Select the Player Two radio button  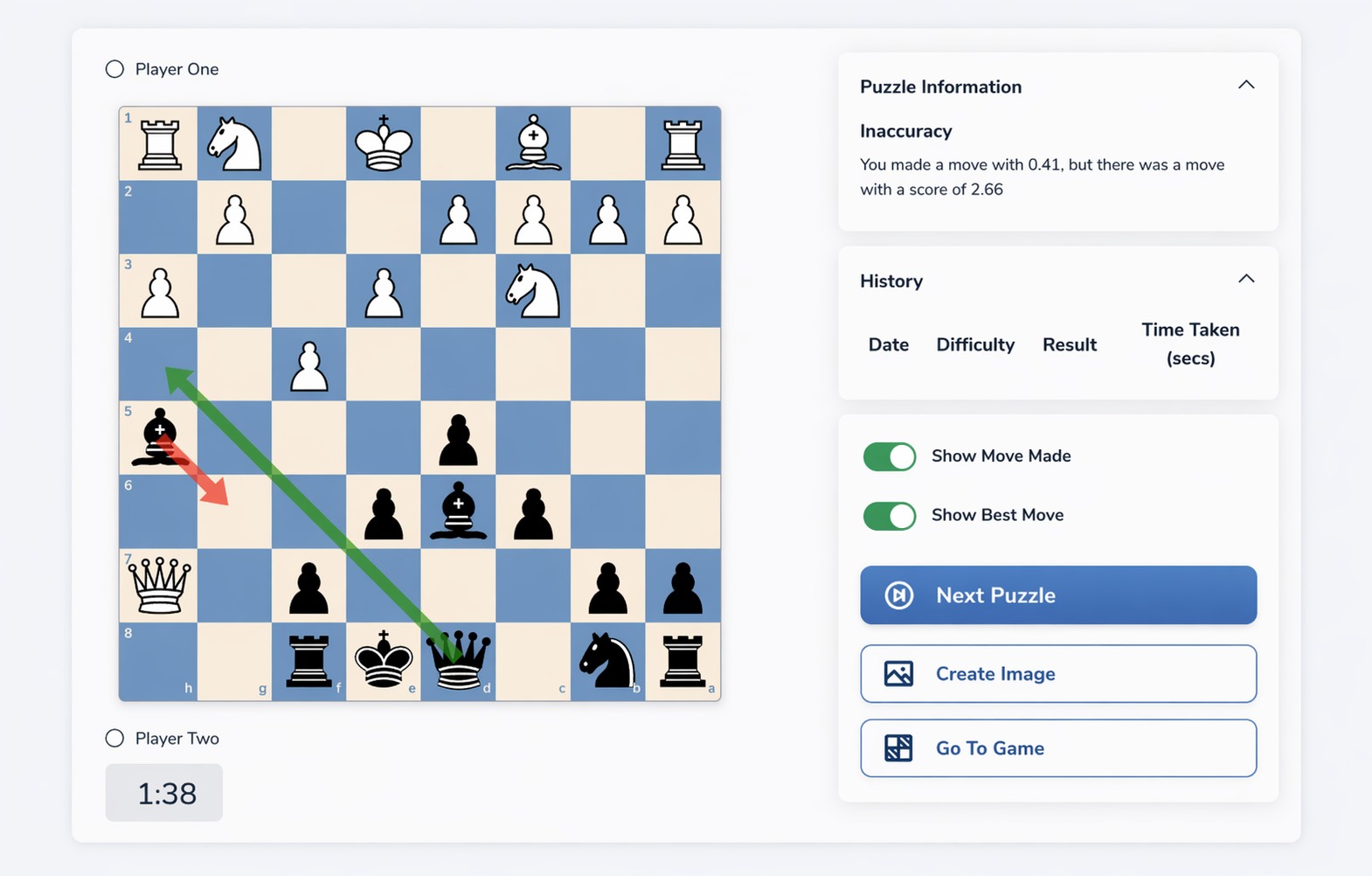[114, 738]
